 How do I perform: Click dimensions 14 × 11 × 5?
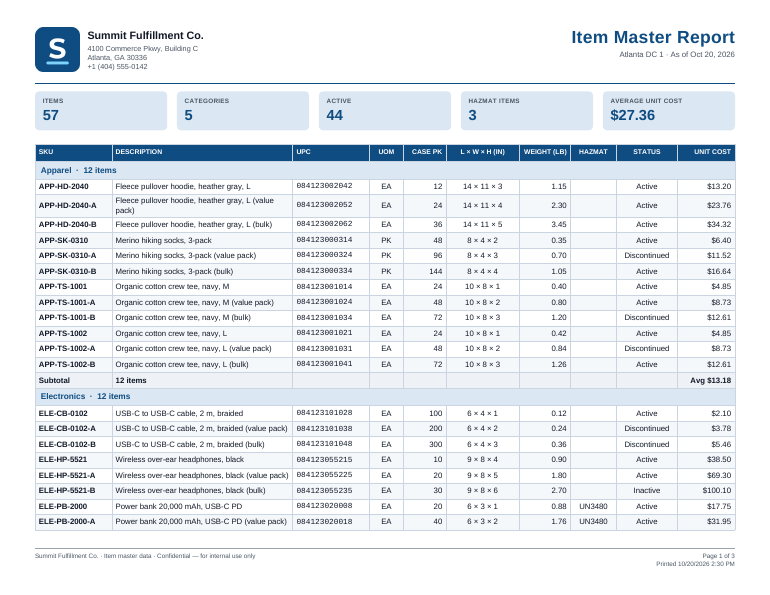click(483, 224)
